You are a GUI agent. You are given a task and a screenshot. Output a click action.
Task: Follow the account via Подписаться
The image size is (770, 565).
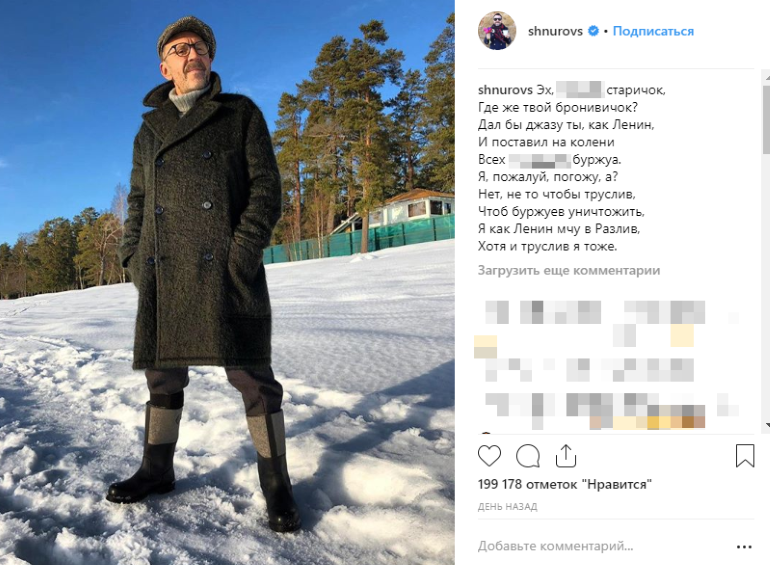tap(653, 31)
